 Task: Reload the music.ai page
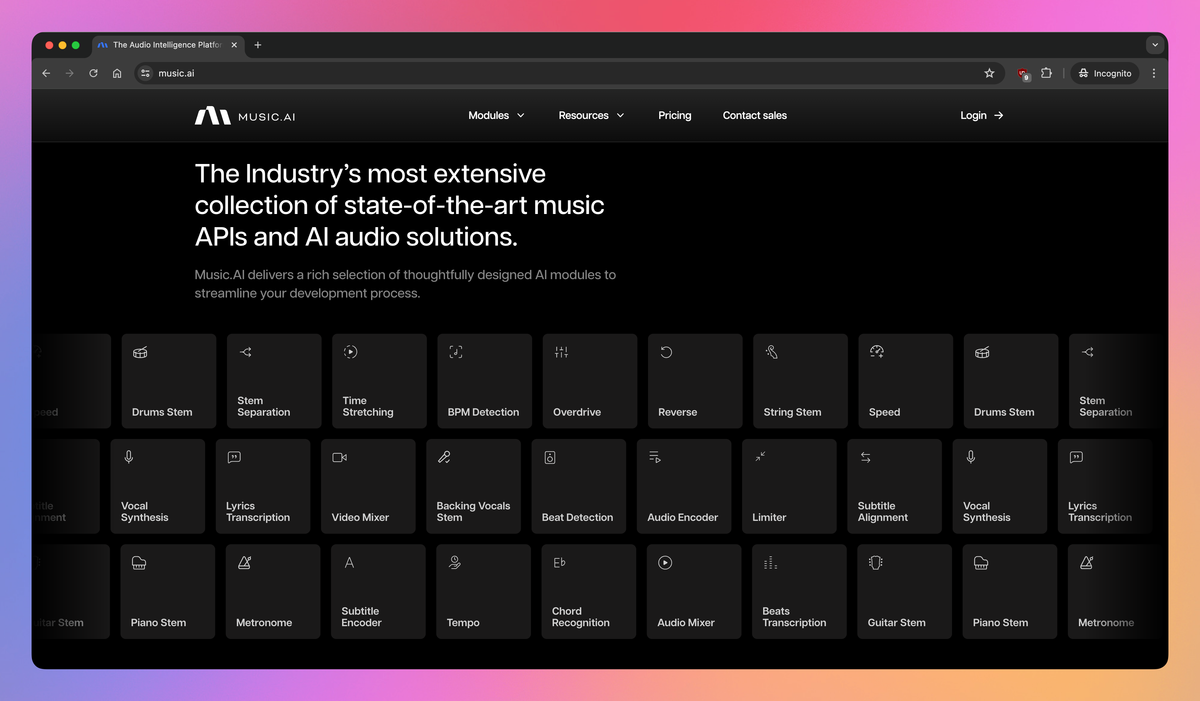(x=93, y=73)
